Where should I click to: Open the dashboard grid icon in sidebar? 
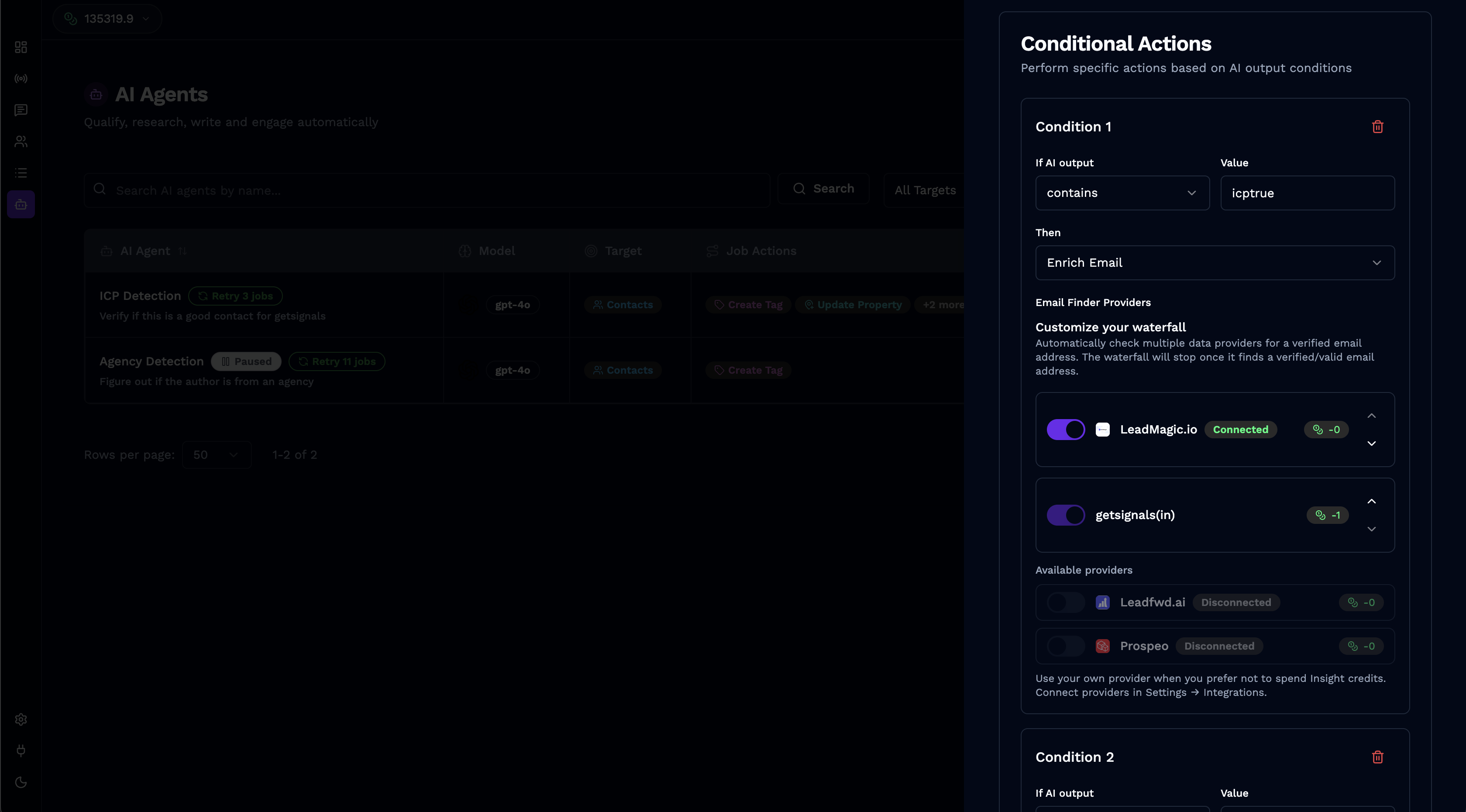click(x=21, y=47)
